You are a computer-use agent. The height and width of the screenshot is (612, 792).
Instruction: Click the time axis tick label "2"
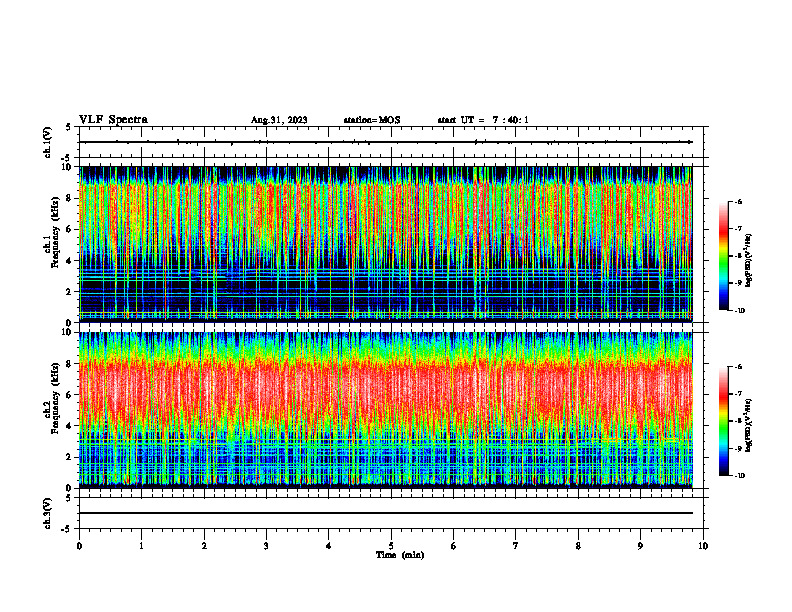(204, 546)
